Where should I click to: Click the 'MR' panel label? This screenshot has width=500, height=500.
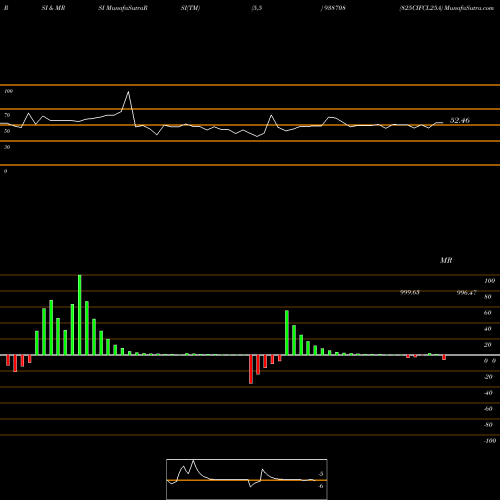[446, 260]
